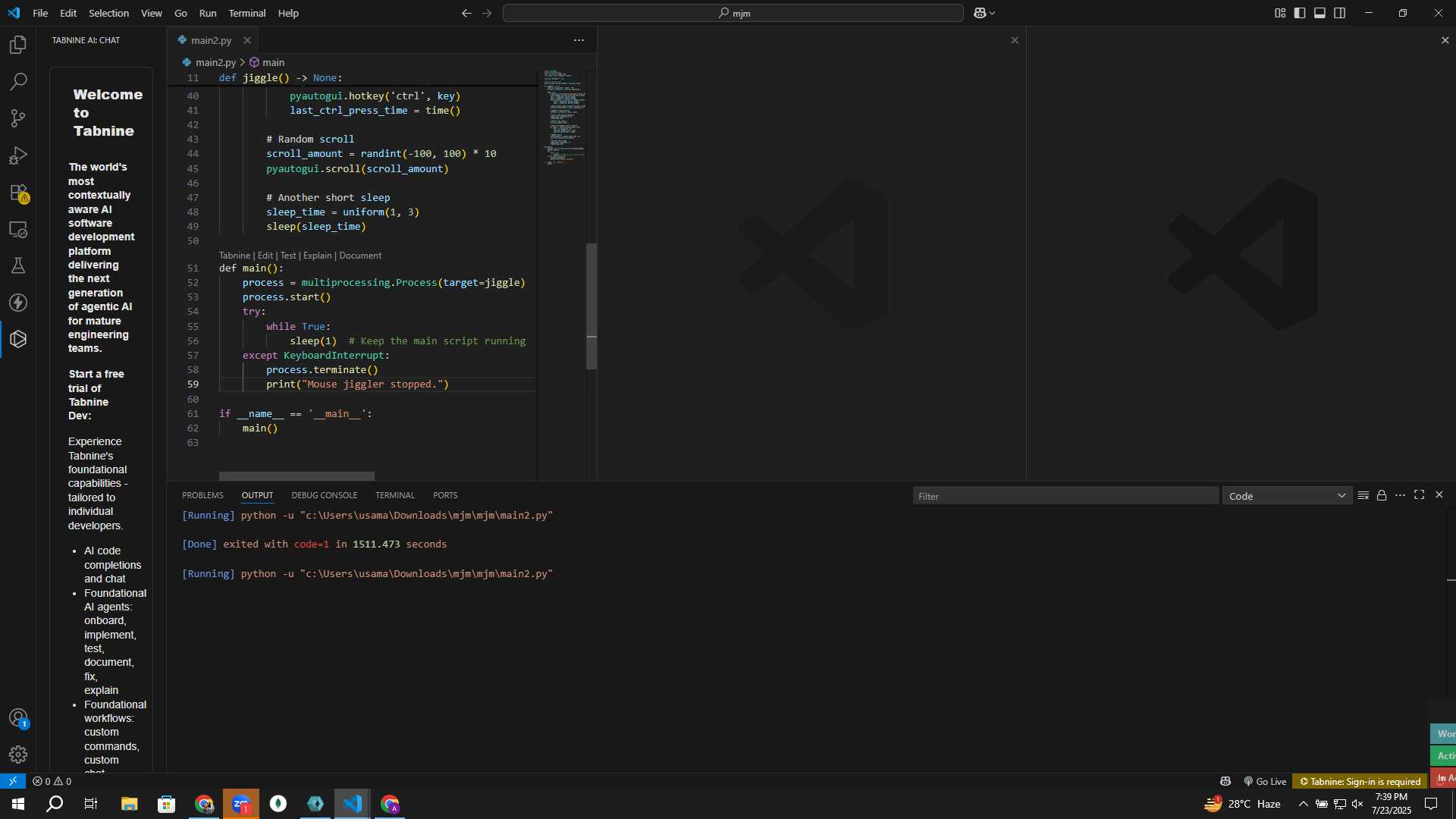
Task: Clear the output panel
Action: click(x=1363, y=495)
